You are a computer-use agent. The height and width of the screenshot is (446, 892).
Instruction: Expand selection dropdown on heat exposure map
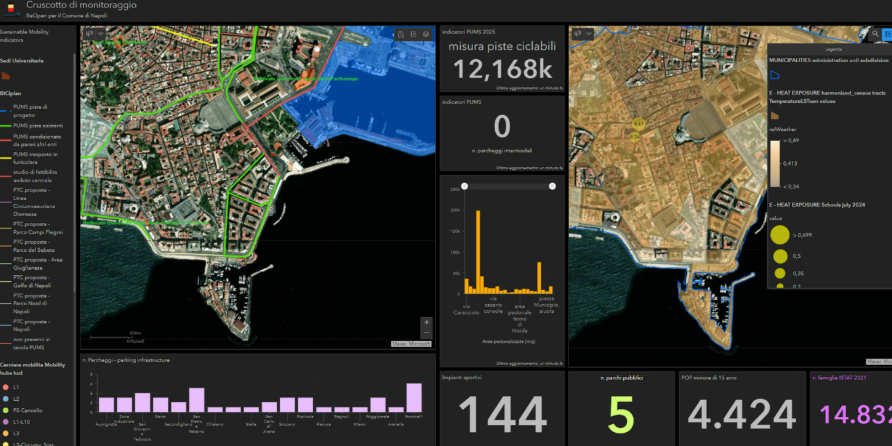(589, 34)
